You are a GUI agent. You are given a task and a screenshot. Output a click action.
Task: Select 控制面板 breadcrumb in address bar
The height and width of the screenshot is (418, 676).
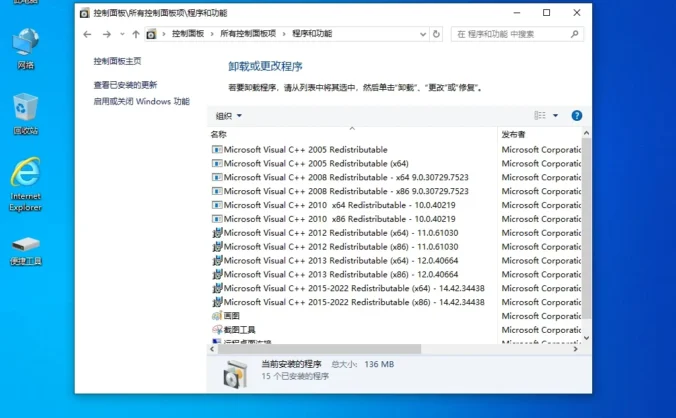pos(188,34)
